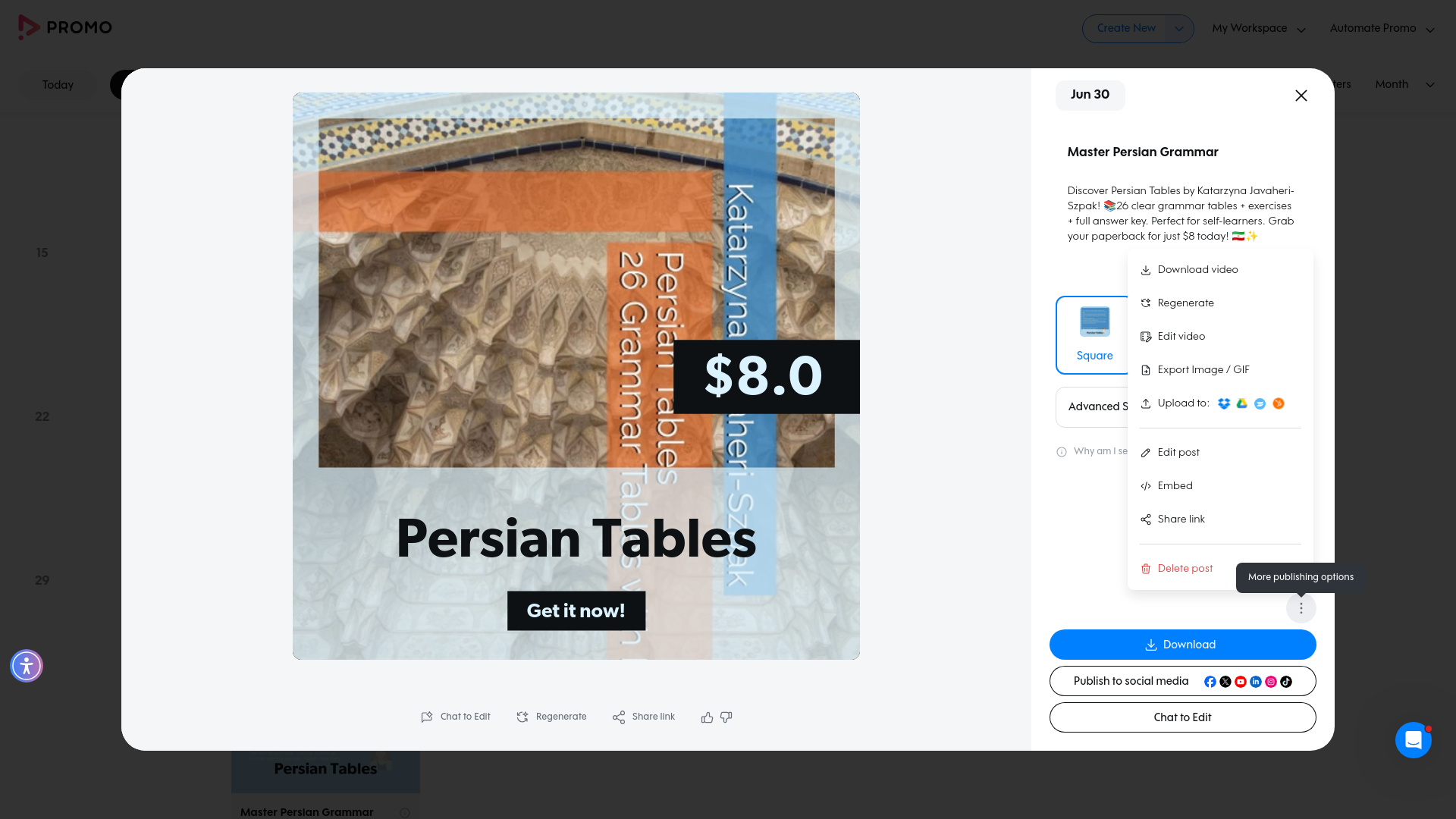Screen dimensions: 1456x819
Task: Click calendar date 22
Action: pos(42,416)
